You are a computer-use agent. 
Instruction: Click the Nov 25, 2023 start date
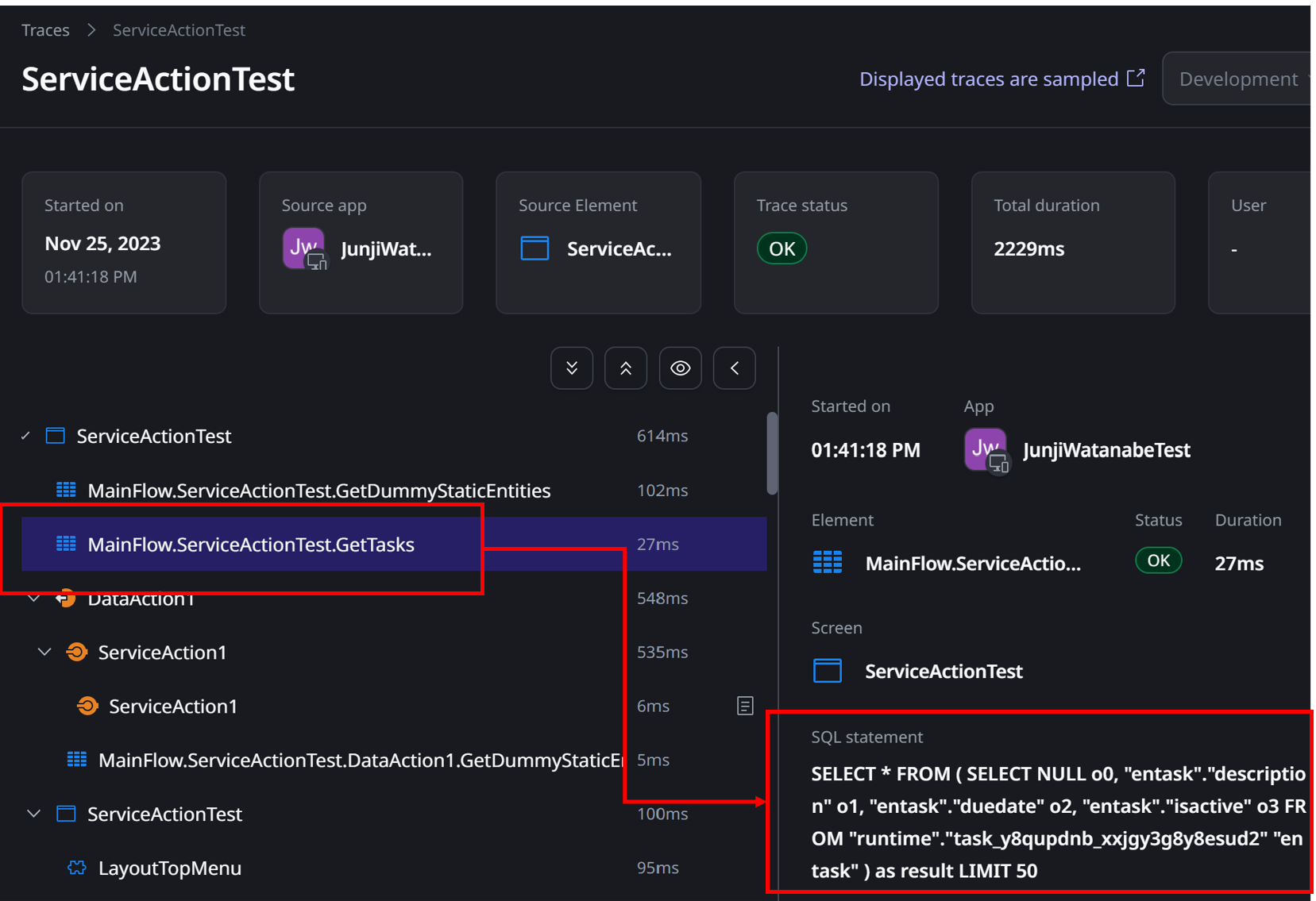pyautogui.click(x=102, y=244)
